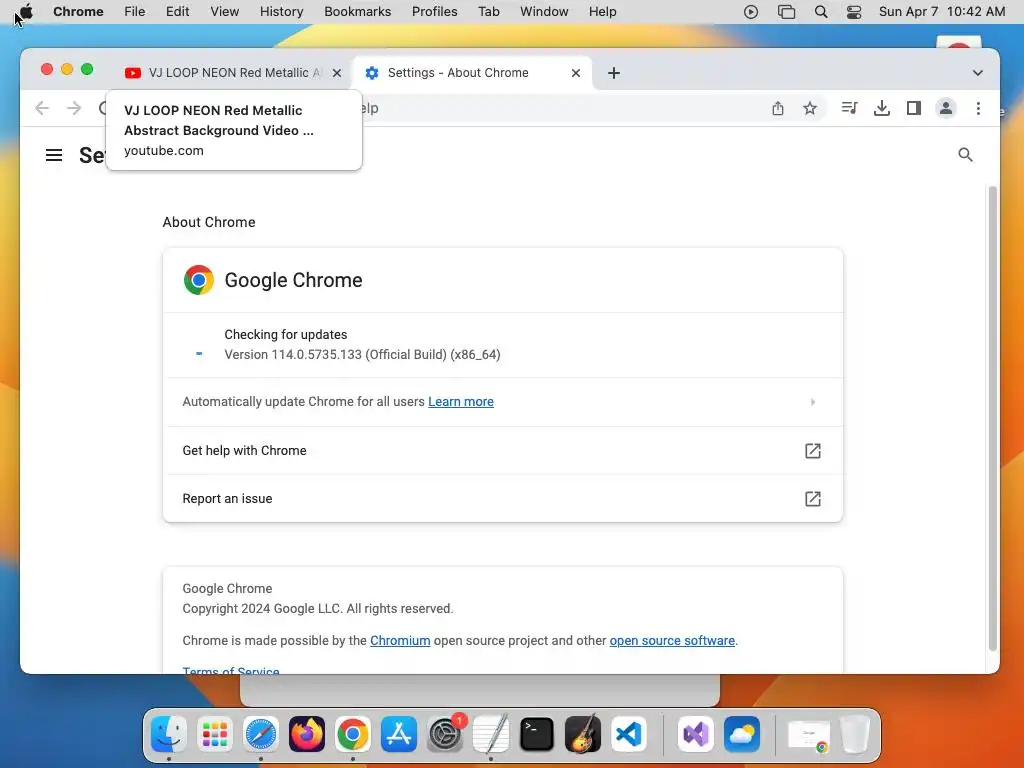Open Chrome three-dot menu

pos(978,108)
